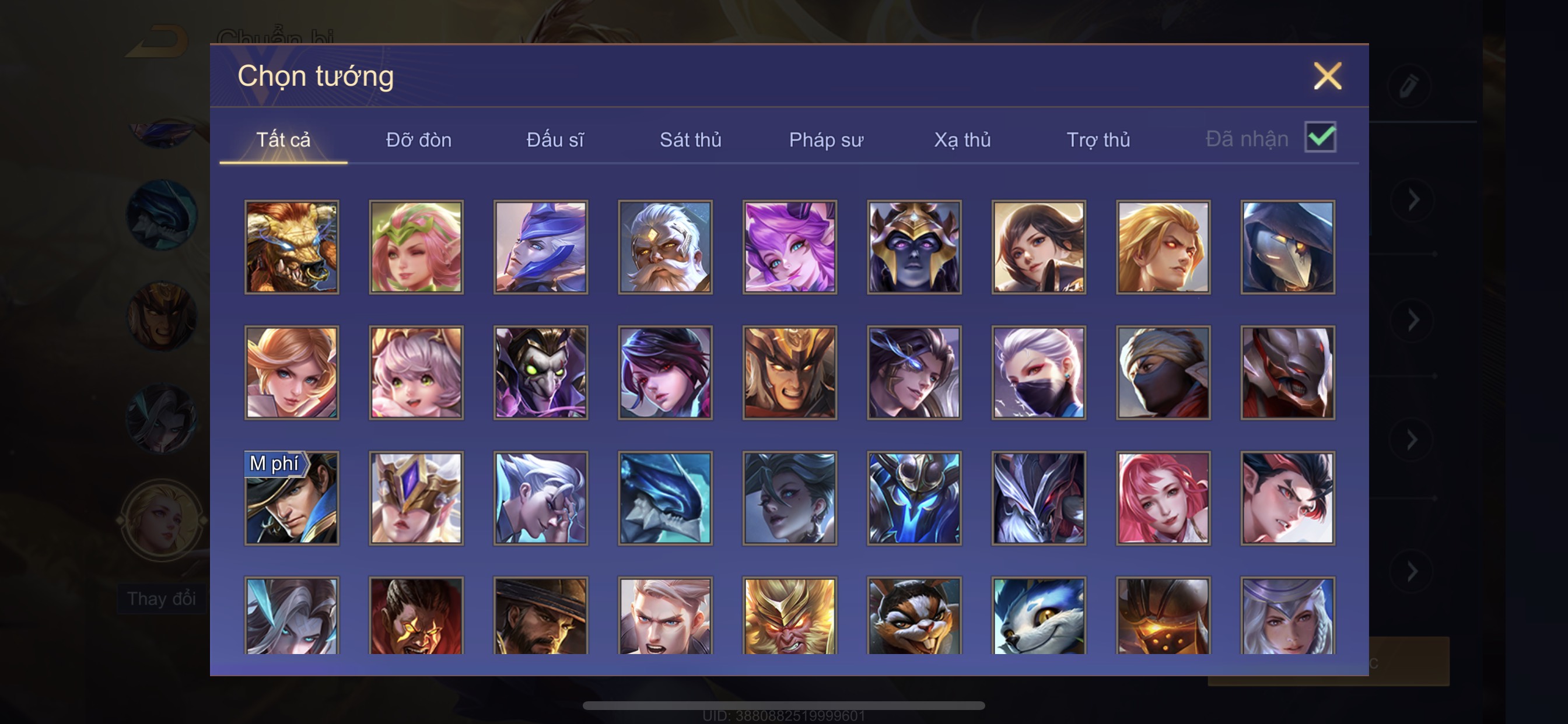Show the Pháp sư heroes tab

[x=826, y=140]
